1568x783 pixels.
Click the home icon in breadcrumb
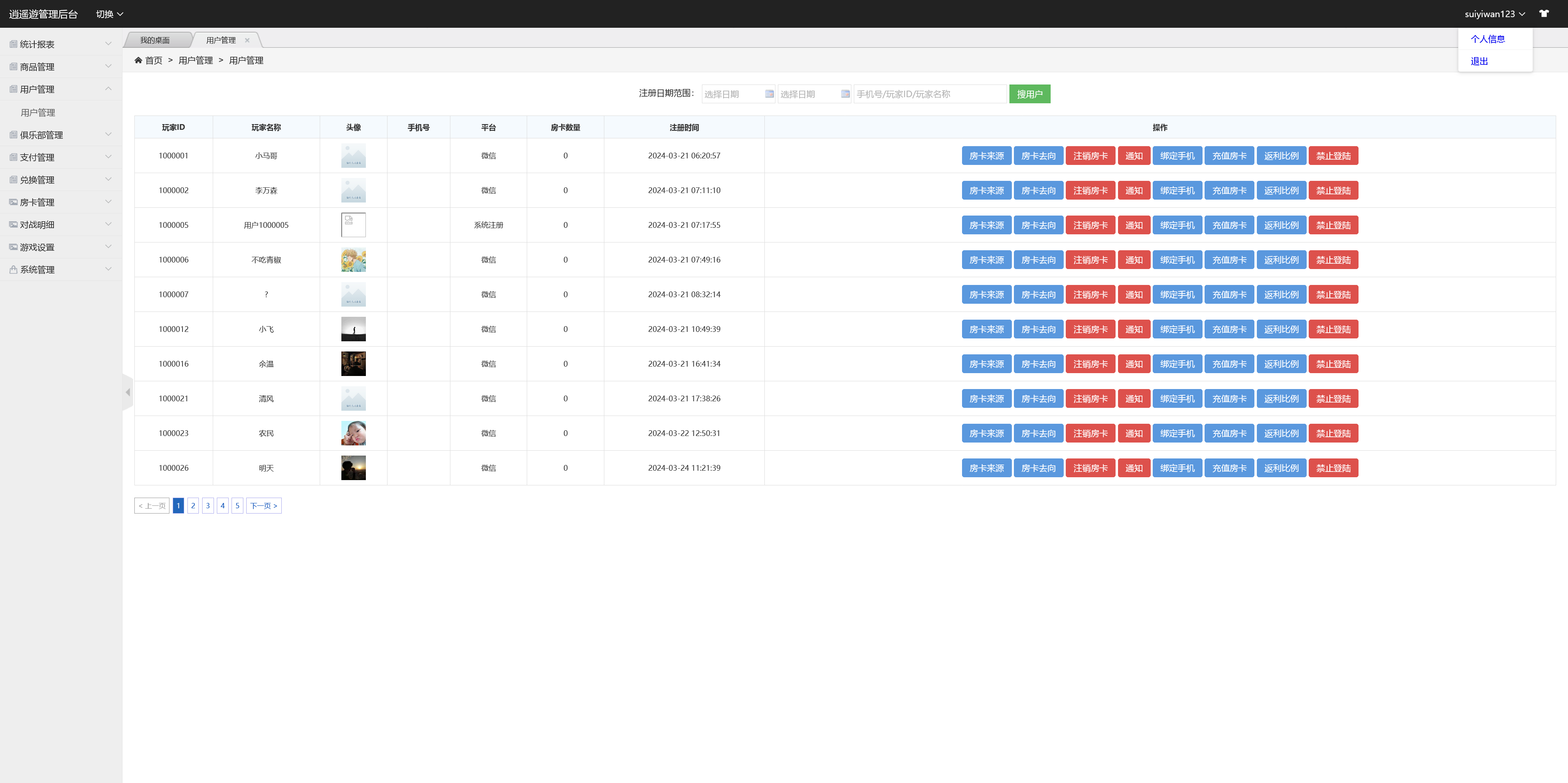coord(138,60)
